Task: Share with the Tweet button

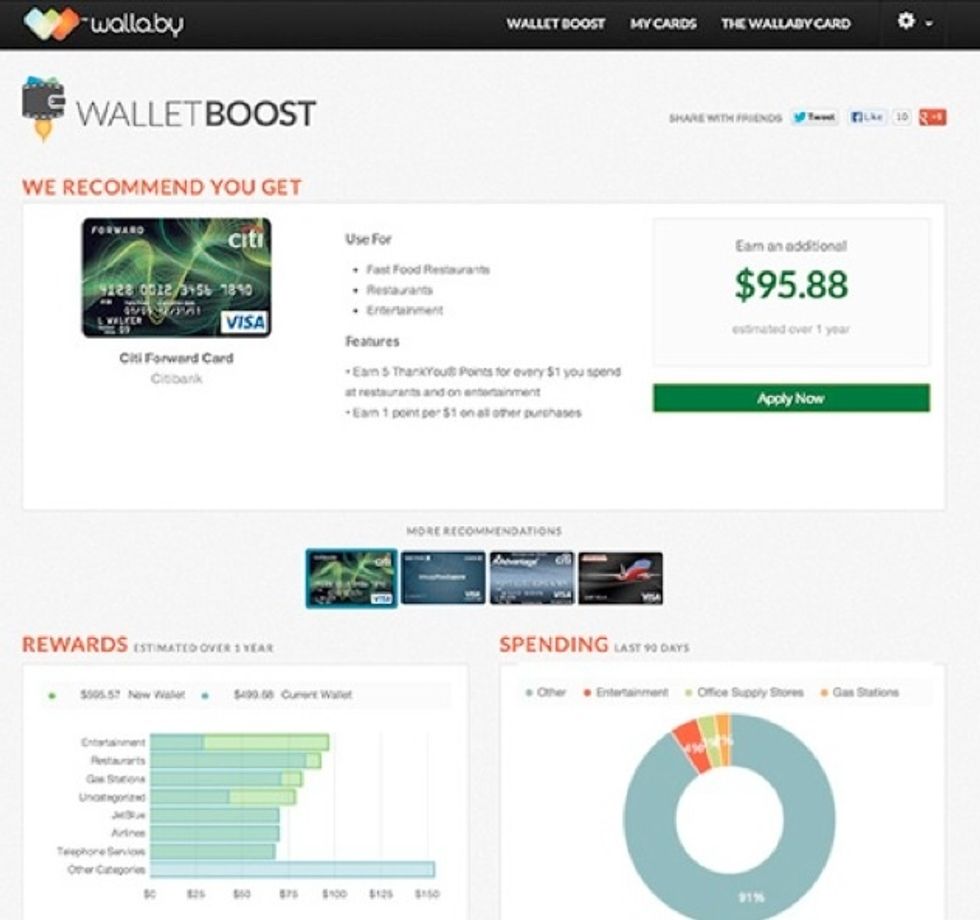Action: pos(814,117)
